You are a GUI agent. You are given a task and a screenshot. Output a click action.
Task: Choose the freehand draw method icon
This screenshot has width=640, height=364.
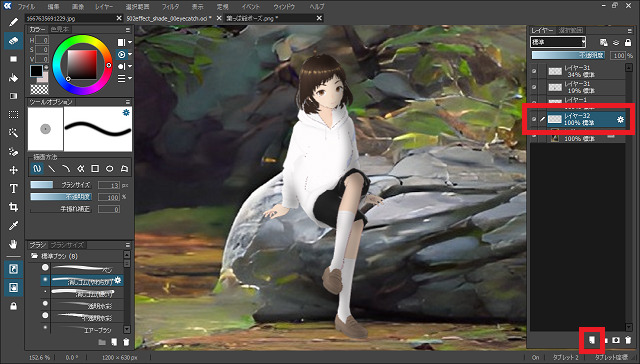coord(37,169)
